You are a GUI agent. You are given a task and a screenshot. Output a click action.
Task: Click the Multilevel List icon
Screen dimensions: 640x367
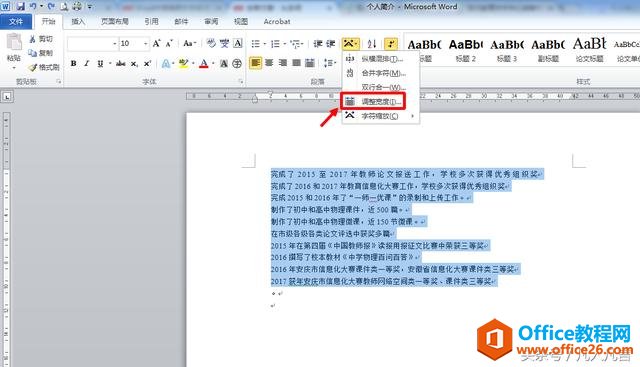(x=296, y=43)
